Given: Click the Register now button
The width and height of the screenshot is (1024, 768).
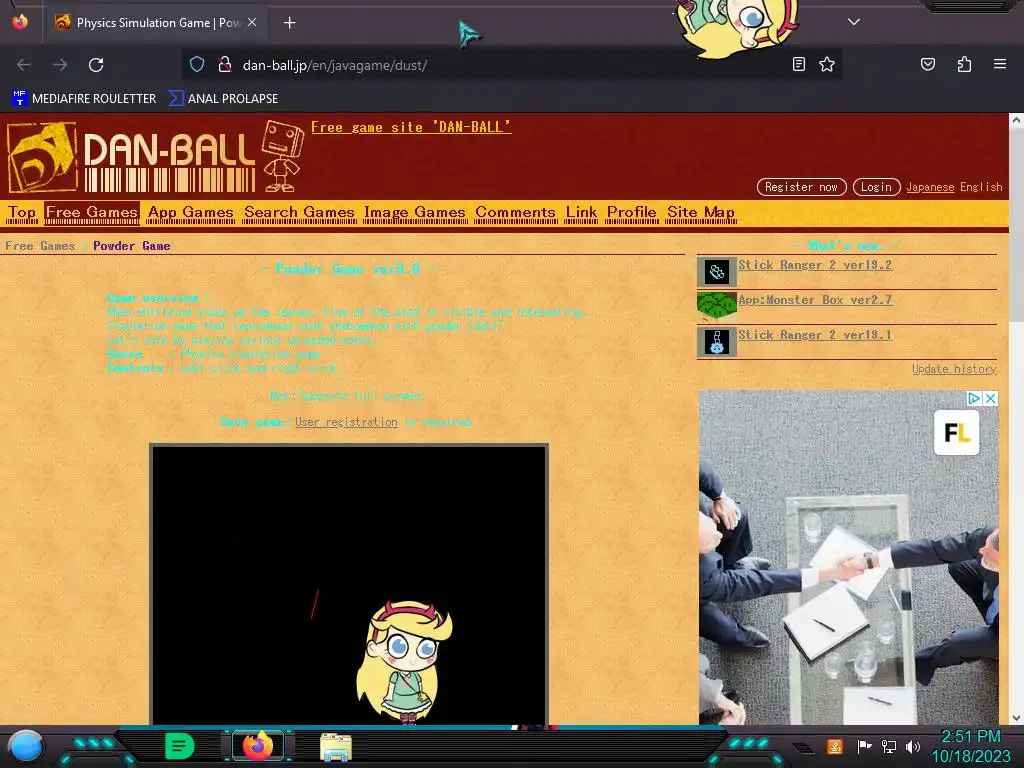Looking at the screenshot, I should click(x=801, y=187).
